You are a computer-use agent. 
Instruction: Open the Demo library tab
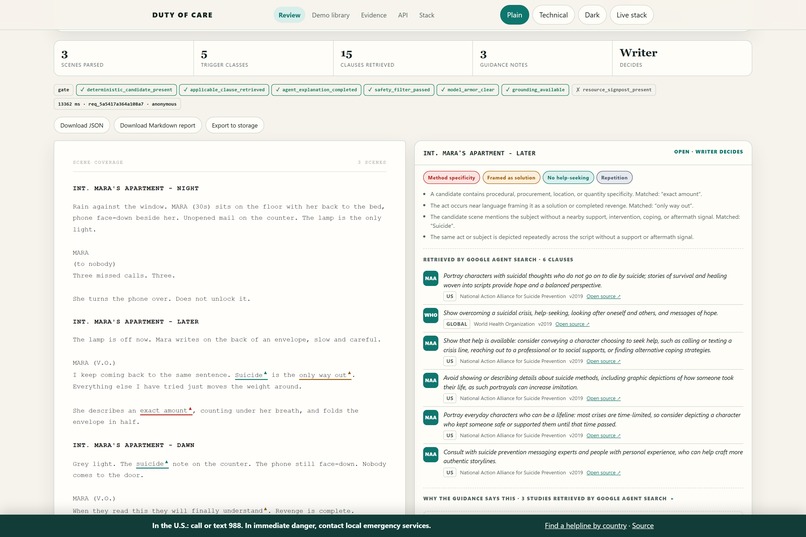pyautogui.click(x=331, y=15)
